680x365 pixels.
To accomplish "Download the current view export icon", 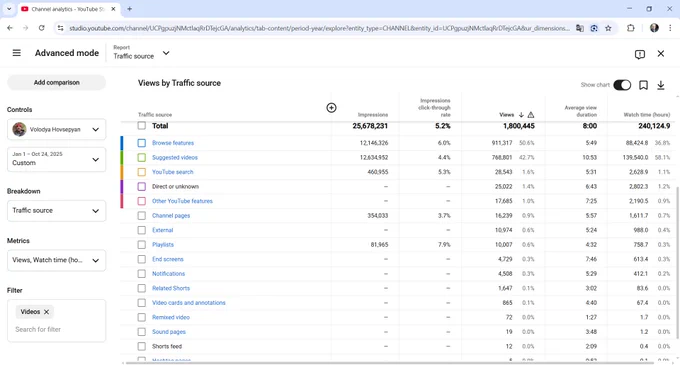I will [x=660, y=85].
